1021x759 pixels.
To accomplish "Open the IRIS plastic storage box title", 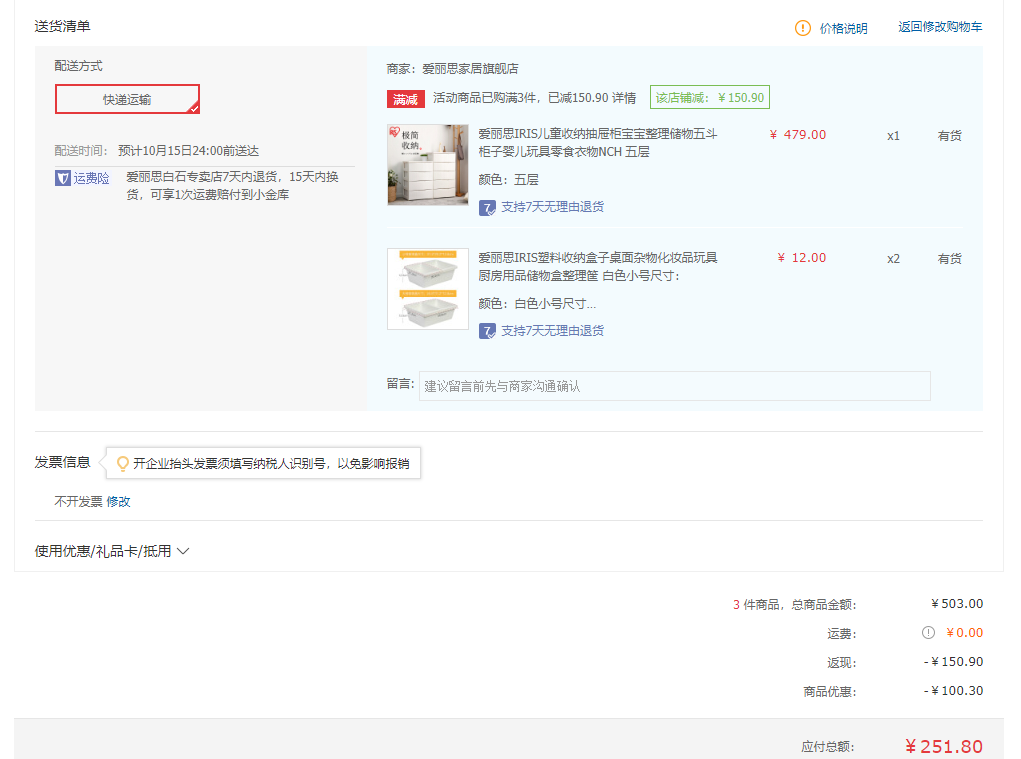I will [598, 266].
